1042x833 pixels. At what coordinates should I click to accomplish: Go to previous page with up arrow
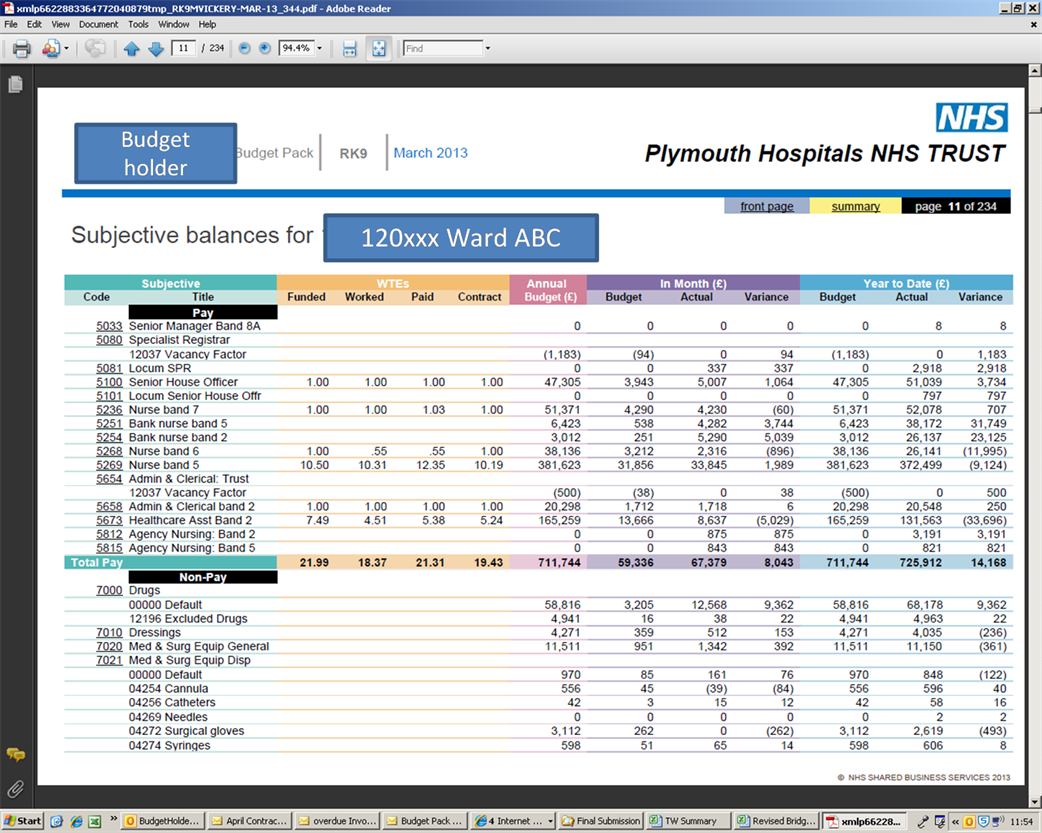(132, 49)
